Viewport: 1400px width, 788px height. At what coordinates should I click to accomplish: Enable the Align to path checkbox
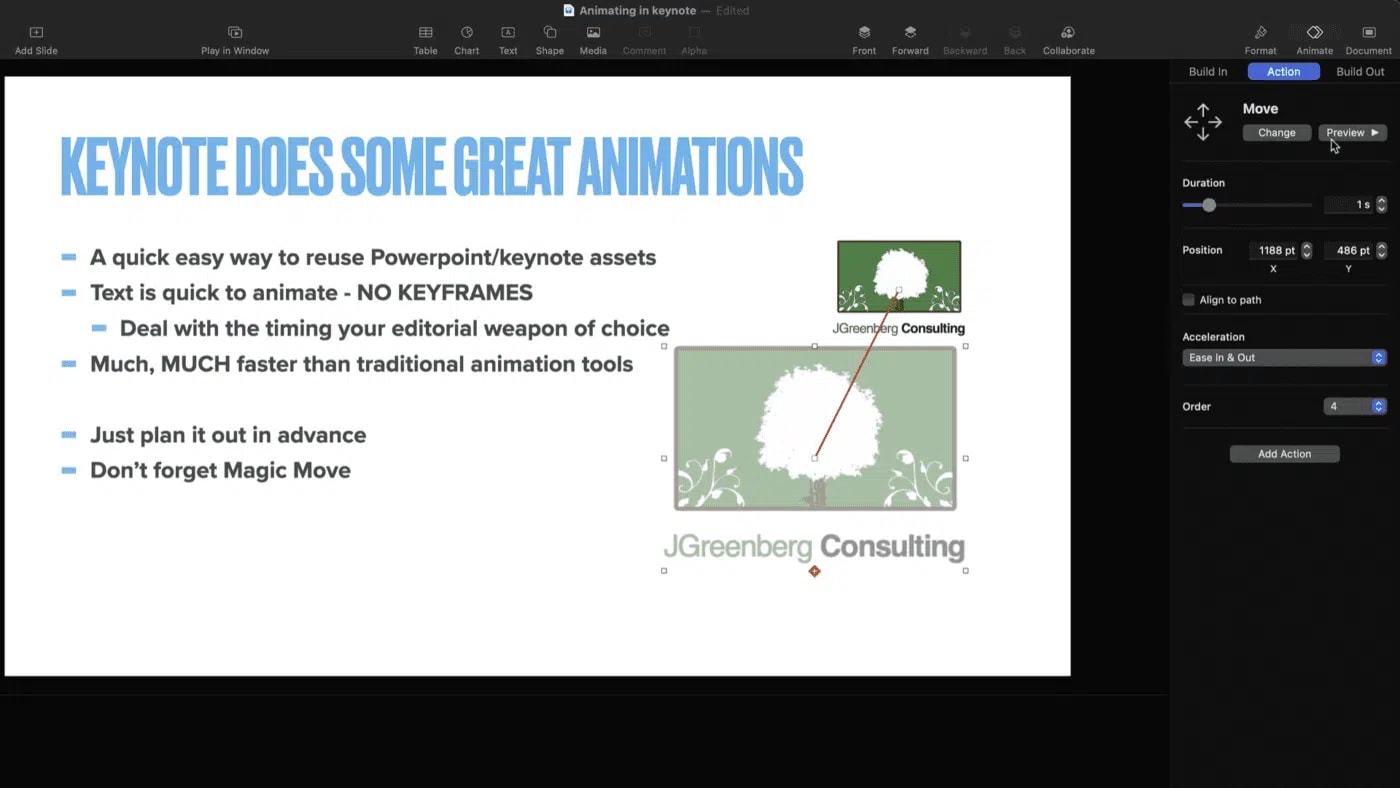pos(1189,300)
